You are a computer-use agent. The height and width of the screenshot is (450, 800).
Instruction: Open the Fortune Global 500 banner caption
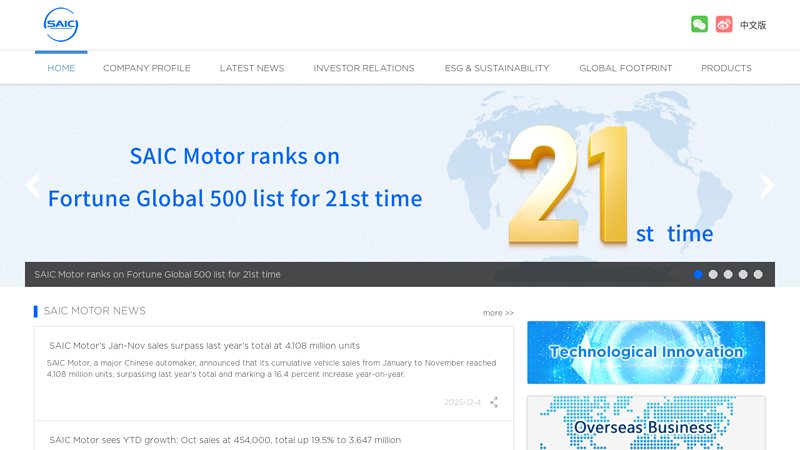pos(157,274)
